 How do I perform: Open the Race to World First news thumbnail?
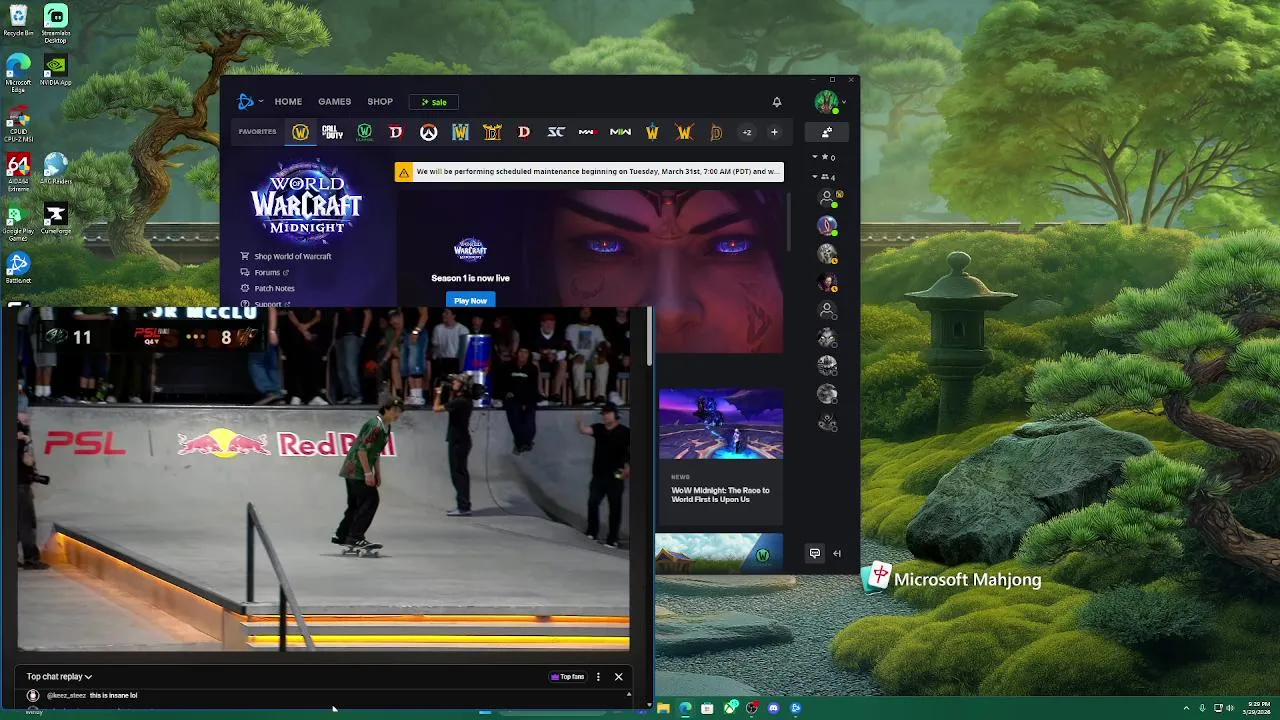coord(721,424)
